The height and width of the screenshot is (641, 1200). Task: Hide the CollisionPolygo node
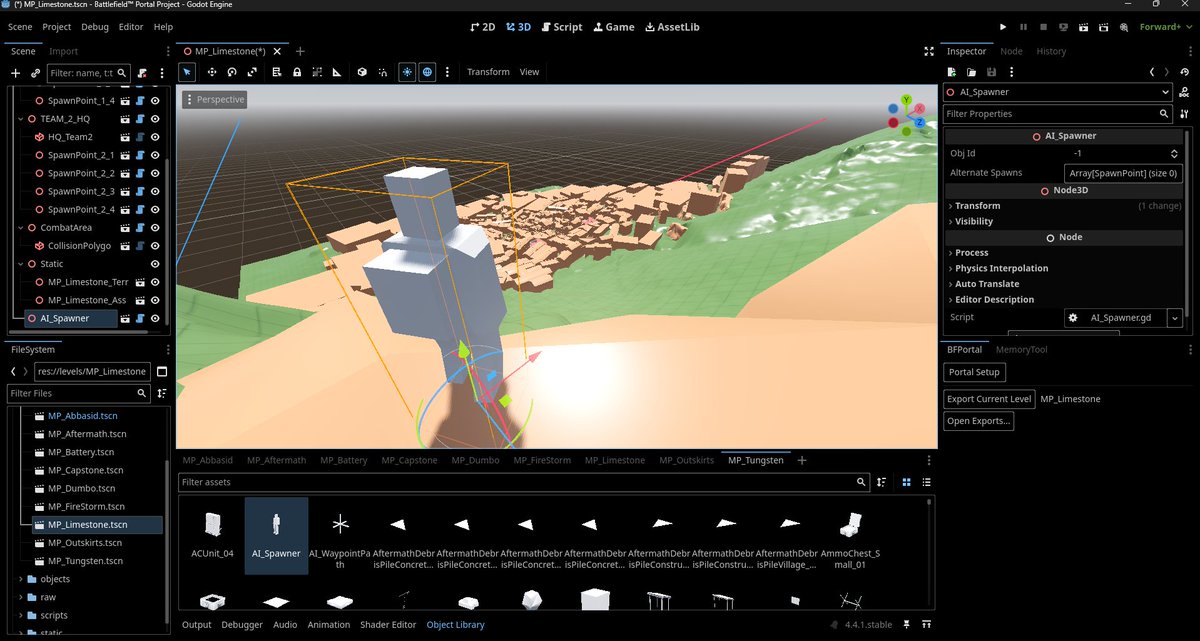point(155,245)
